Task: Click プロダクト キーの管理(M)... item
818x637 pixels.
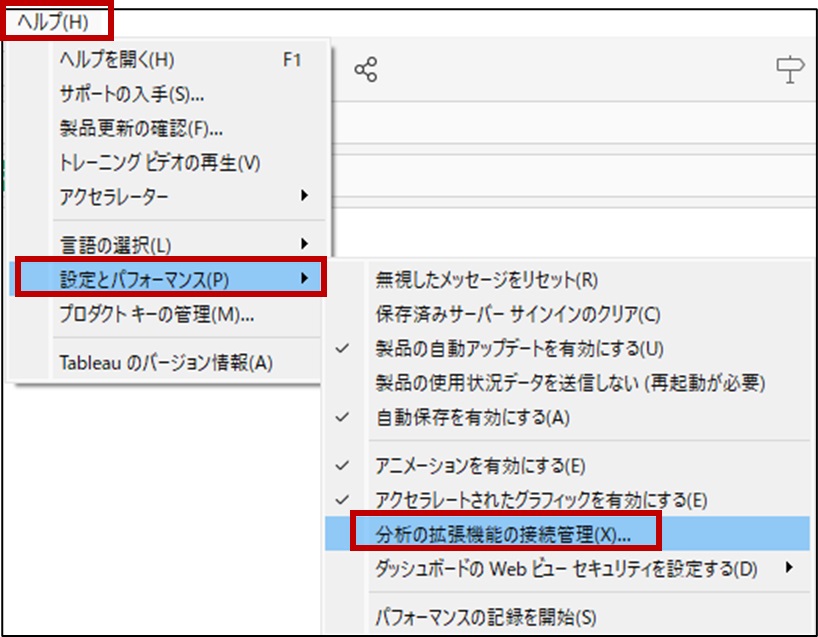Action: [156, 315]
